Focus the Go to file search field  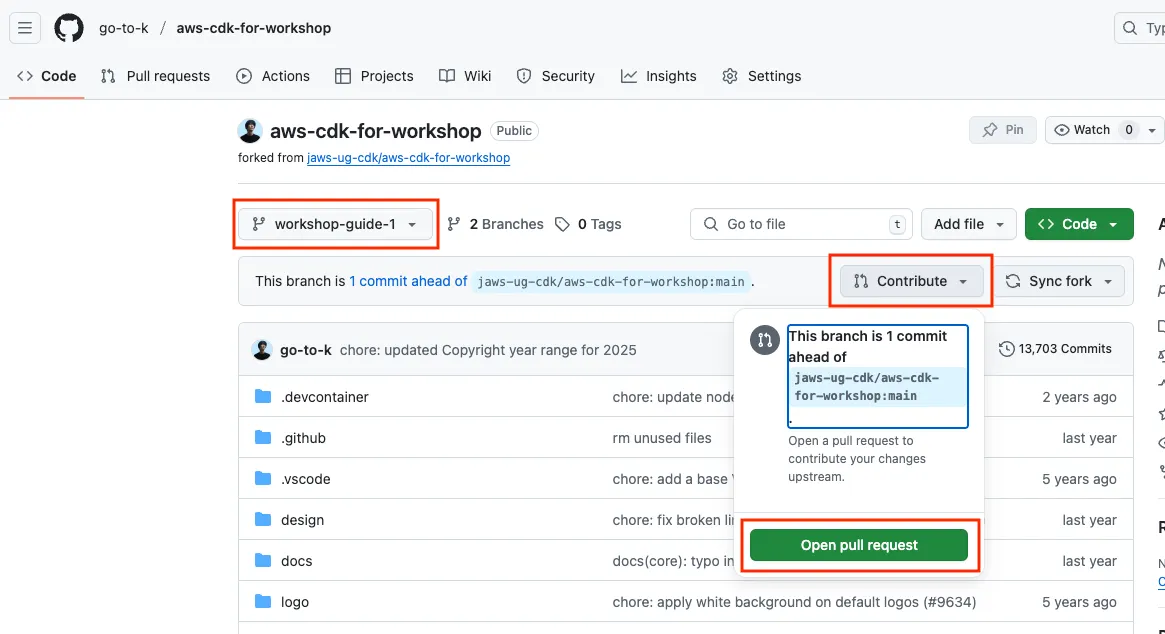(x=801, y=224)
